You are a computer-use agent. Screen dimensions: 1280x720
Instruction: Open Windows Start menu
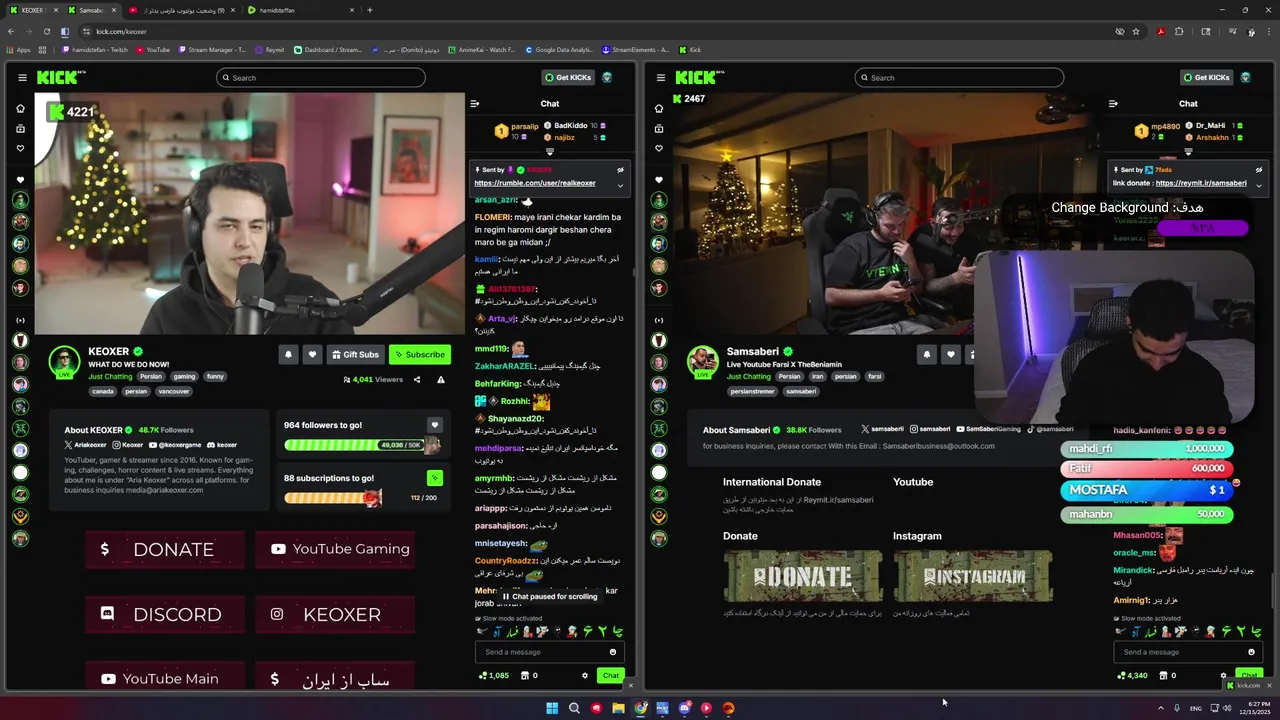552,708
